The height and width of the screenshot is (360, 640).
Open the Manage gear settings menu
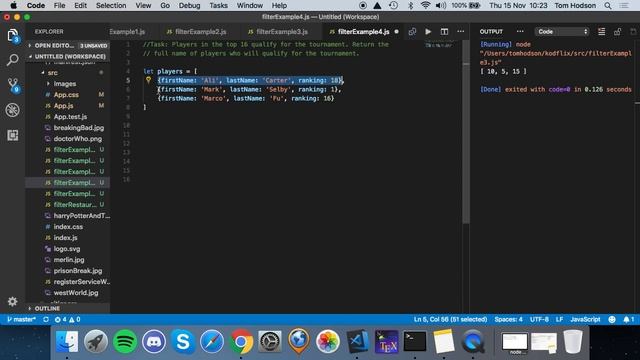[13, 302]
